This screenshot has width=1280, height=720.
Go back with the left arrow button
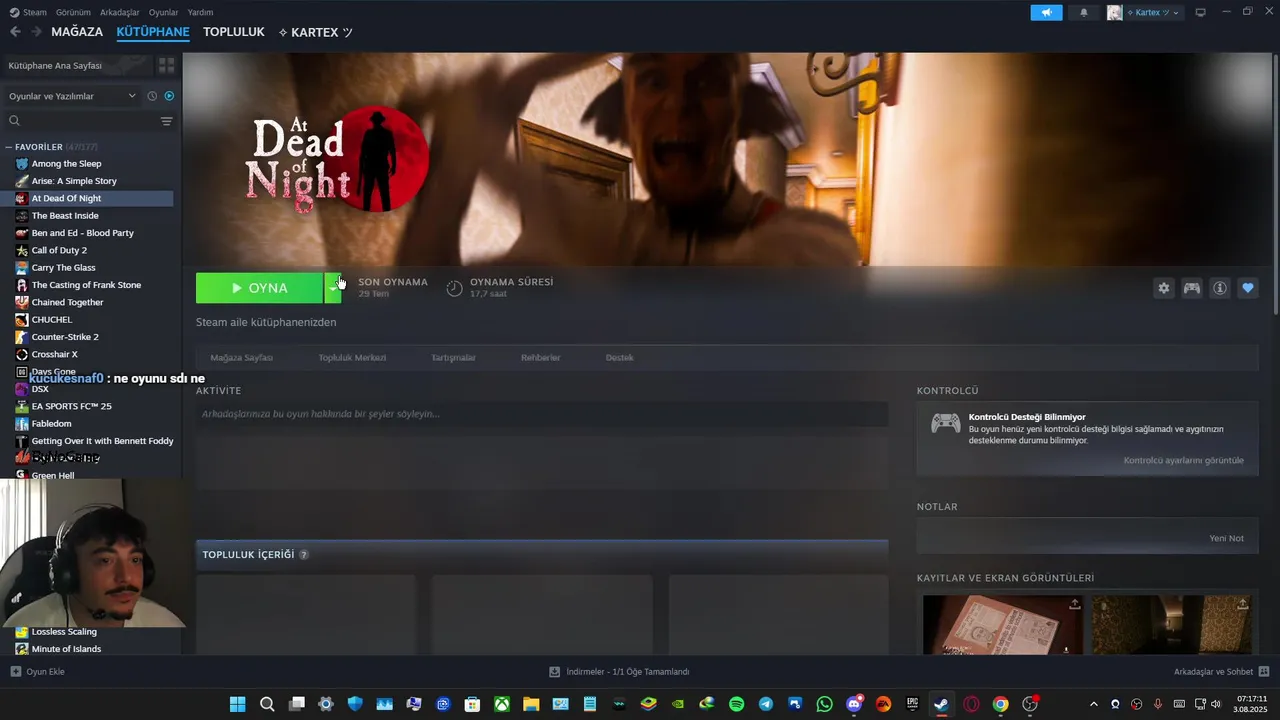[x=15, y=32]
